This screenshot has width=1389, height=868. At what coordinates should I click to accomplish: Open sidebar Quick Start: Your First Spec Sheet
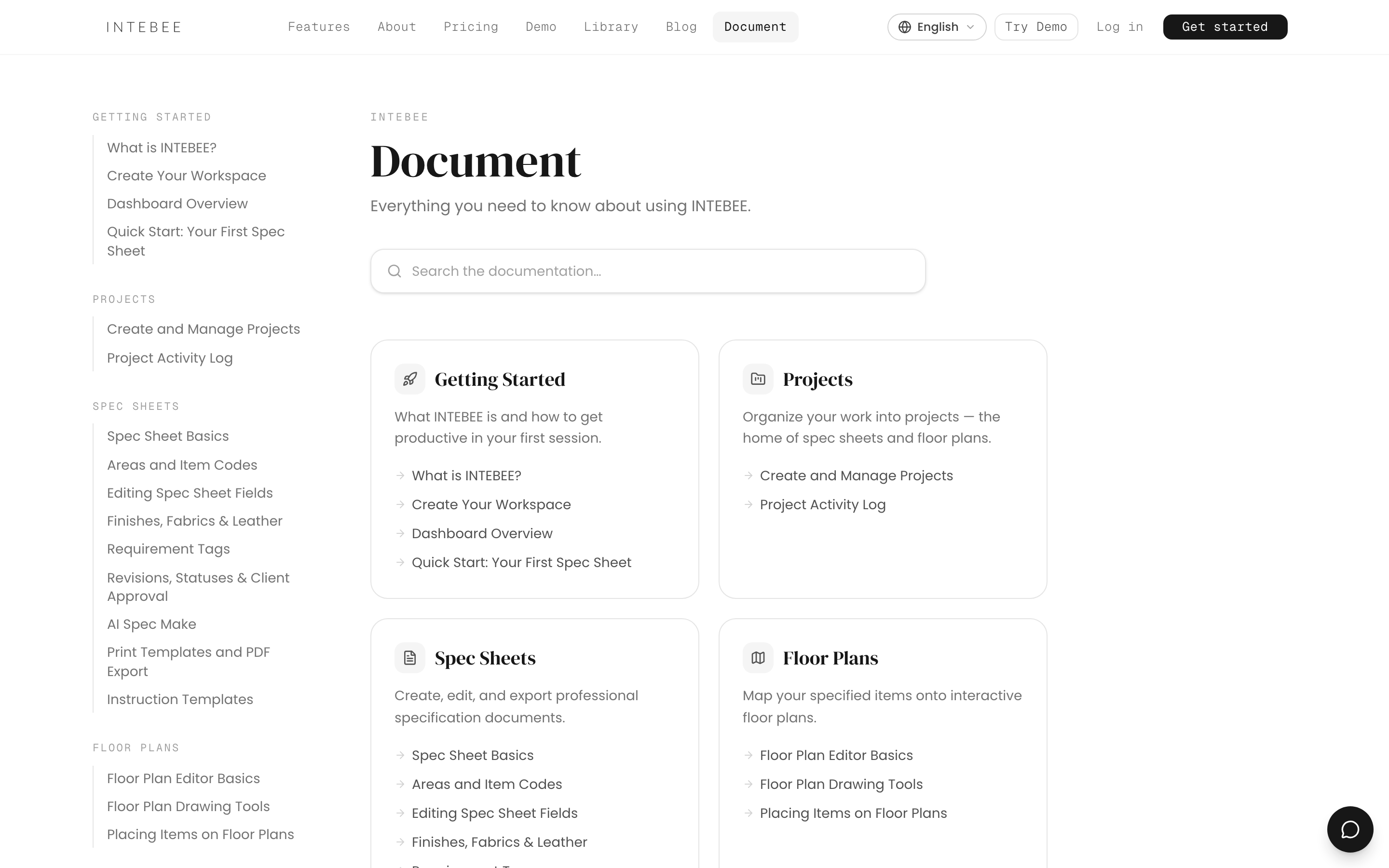click(x=195, y=241)
